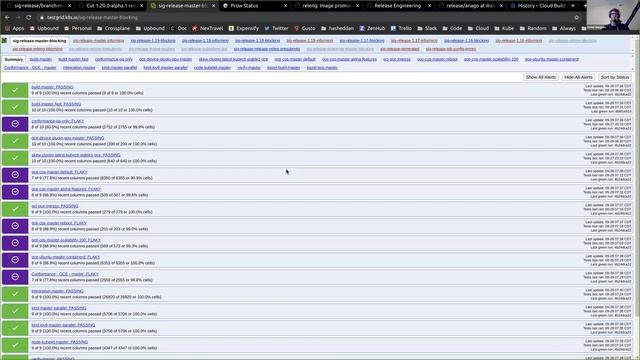Click the purple flaky icon for gce-ubuntu-master-containerd
Screen dimensions: 640x360
click(15, 260)
